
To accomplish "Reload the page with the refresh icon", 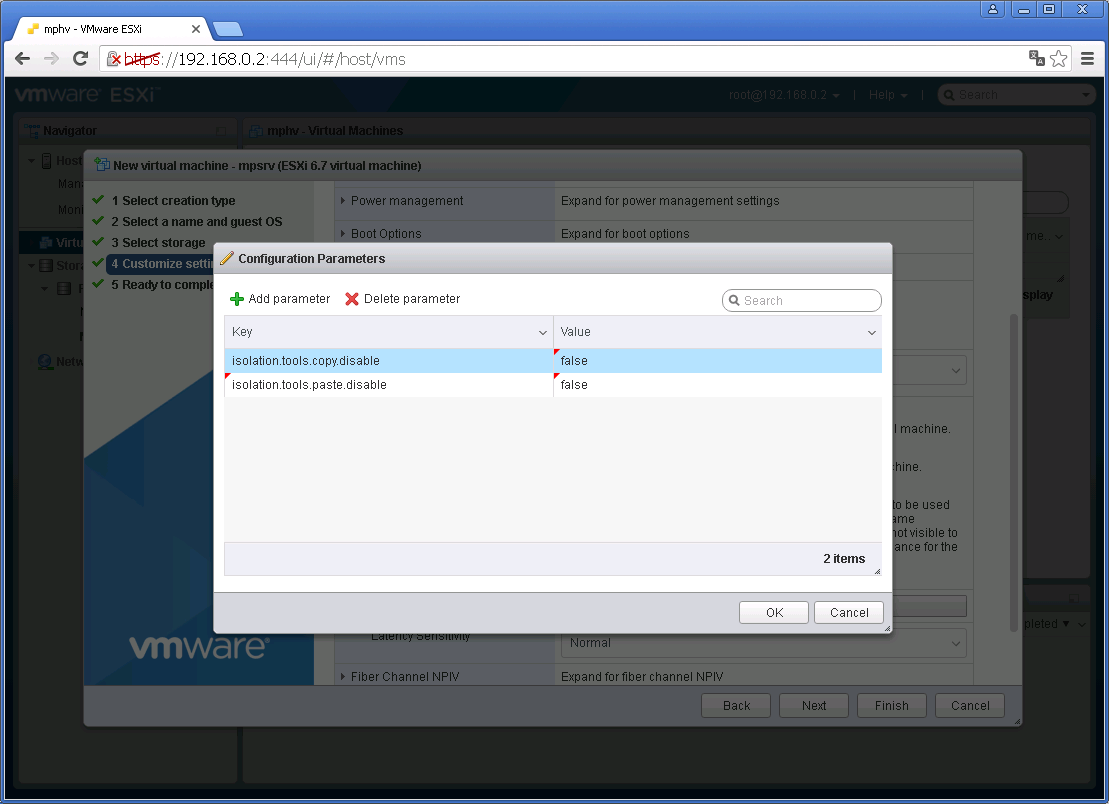I will pyautogui.click(x=81, y=59).
